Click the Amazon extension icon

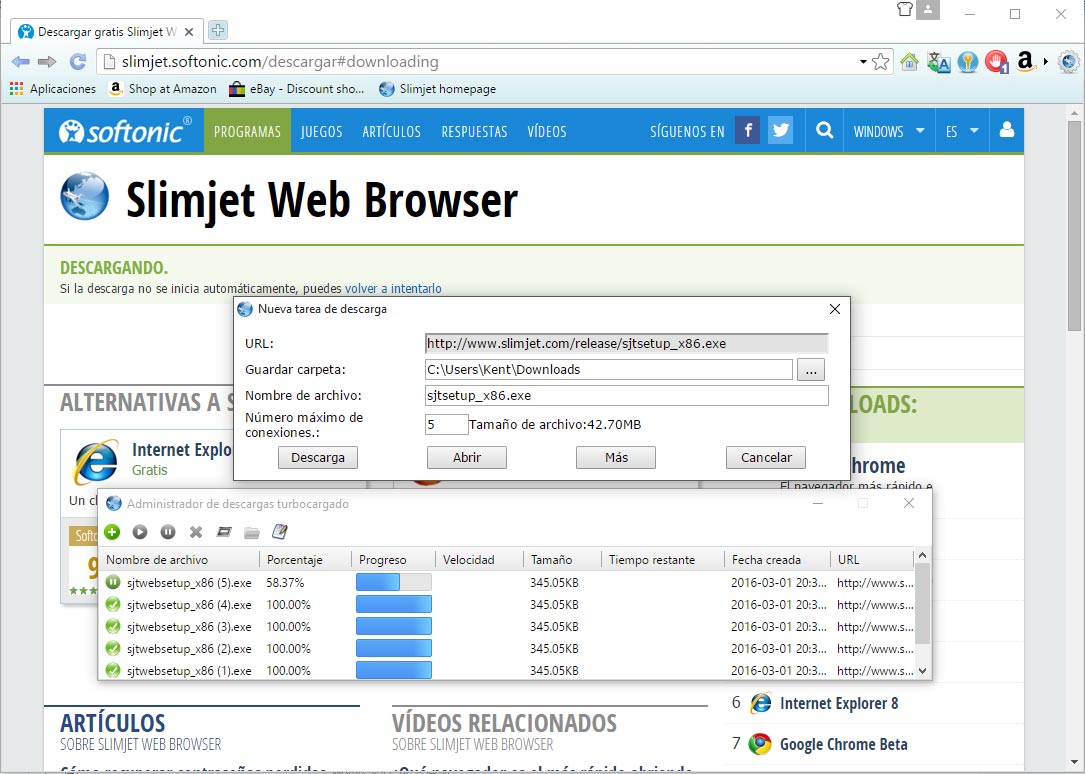[x=1025, y=62]
